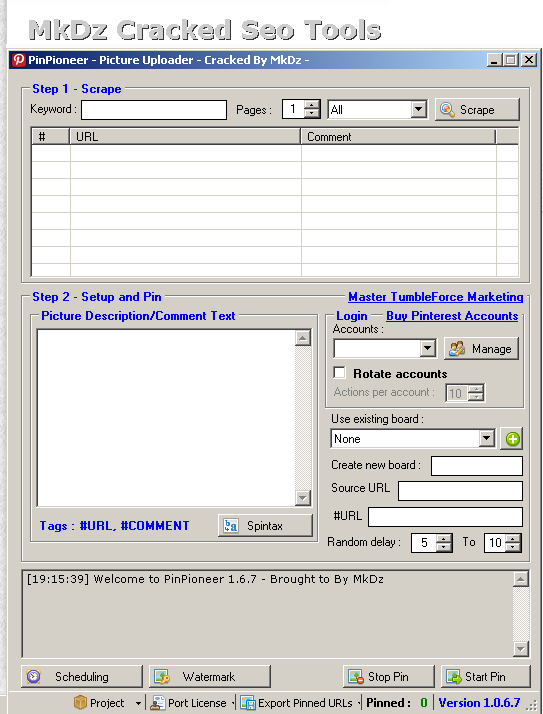Click the # column header

(x=51, y=137)
